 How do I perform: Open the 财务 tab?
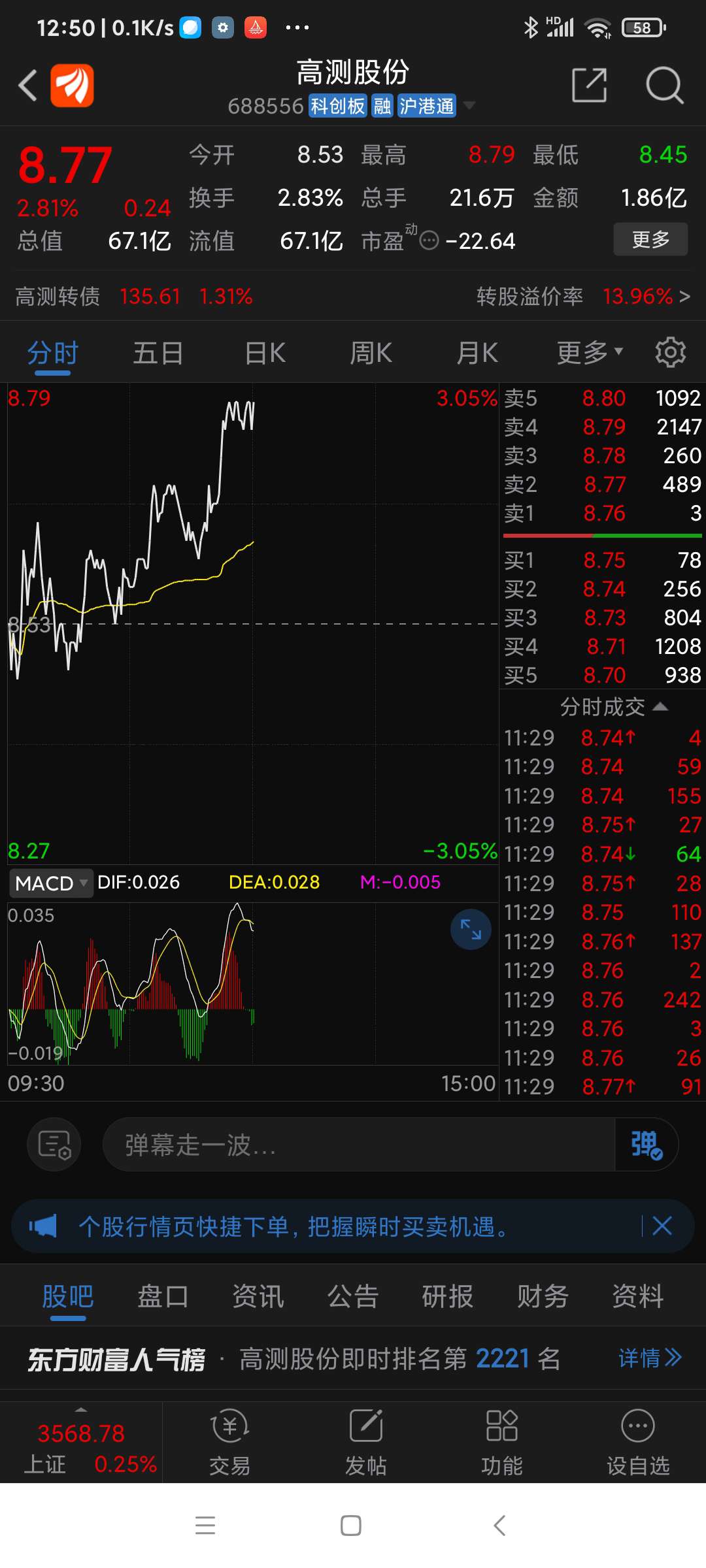(543, 1296)
